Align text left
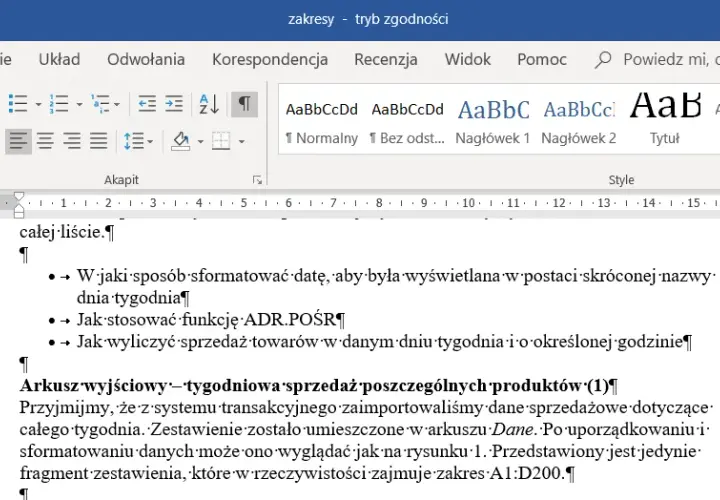Viewport: 720px width, 500px height. pos(18,141)
